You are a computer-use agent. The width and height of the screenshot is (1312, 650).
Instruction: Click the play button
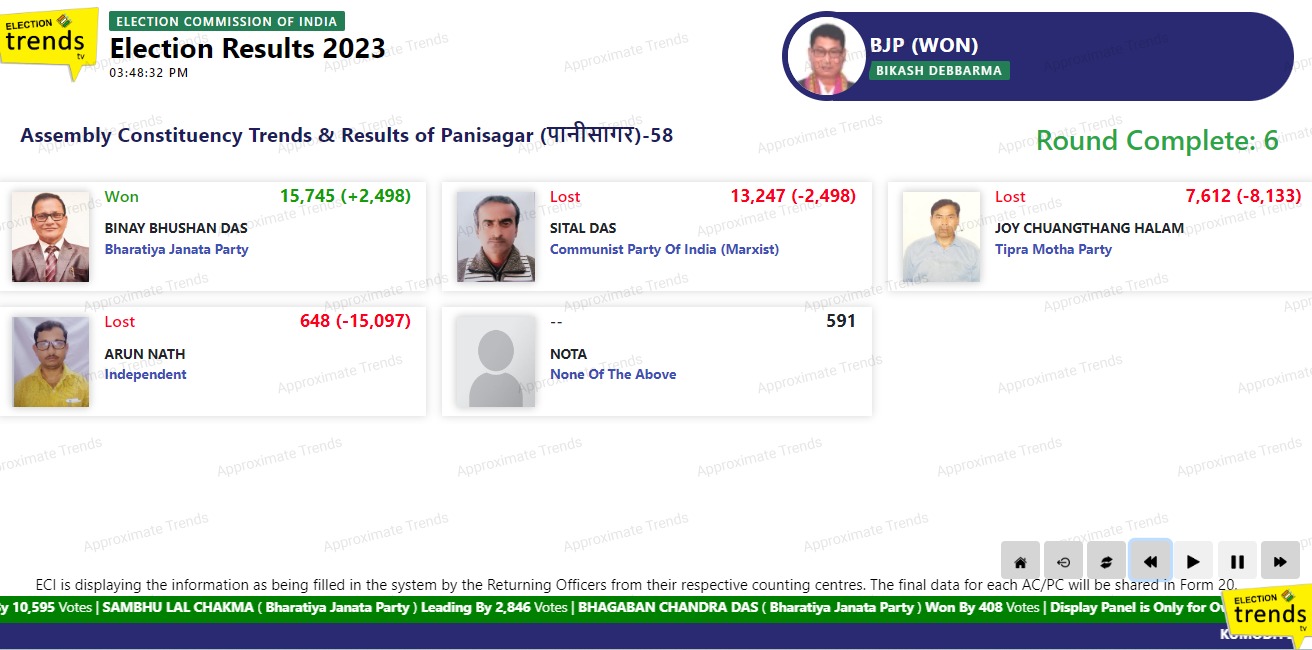(x=1193, y=561)
